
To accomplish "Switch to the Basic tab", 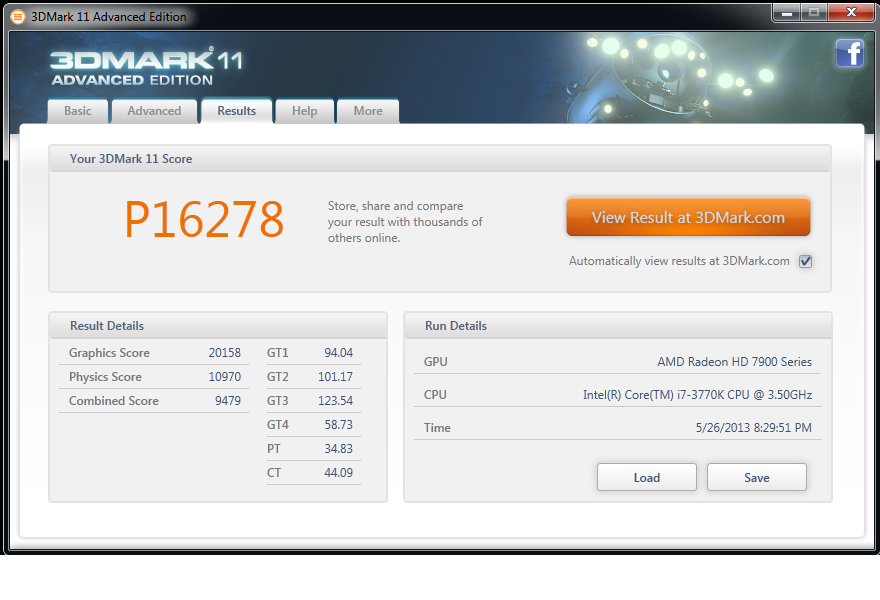I will [77, 111].
